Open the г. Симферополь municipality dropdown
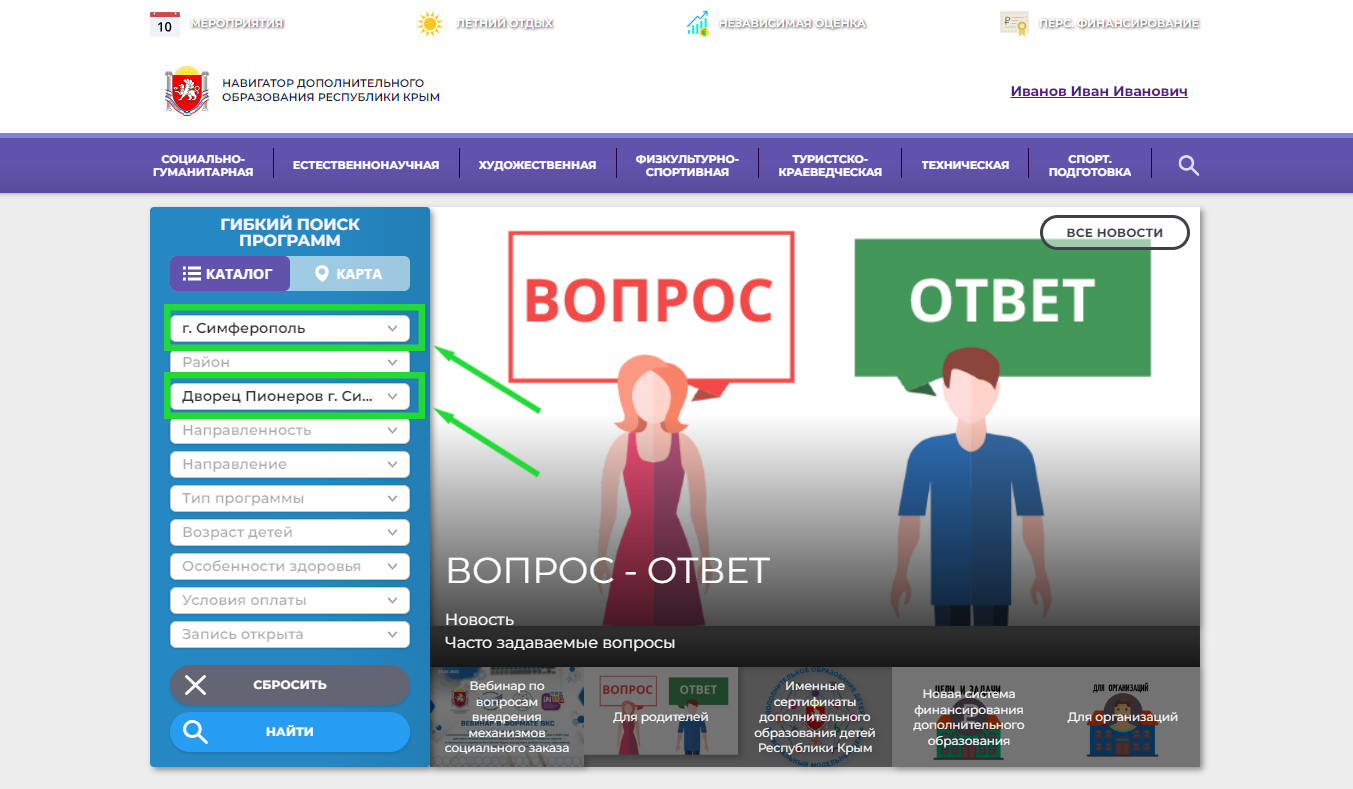 point(290,328)
